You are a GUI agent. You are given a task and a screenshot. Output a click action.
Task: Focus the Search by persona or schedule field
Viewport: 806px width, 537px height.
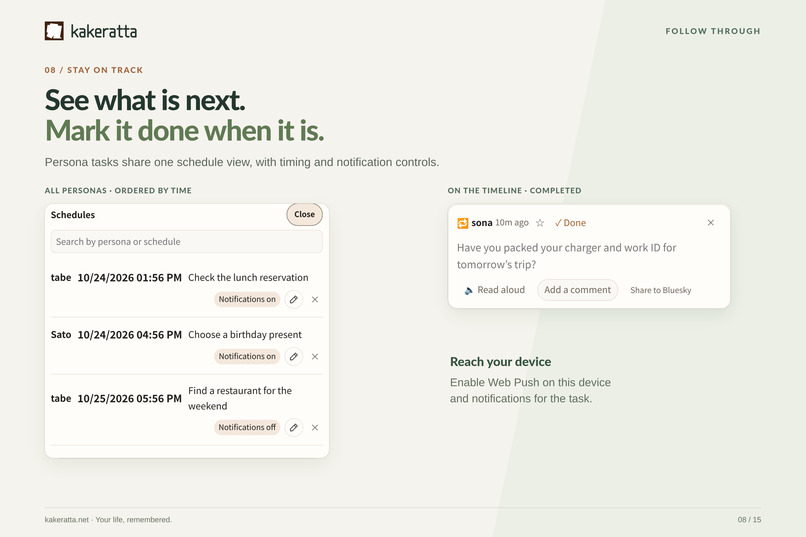pyautogui.click(x=187, y=242)
